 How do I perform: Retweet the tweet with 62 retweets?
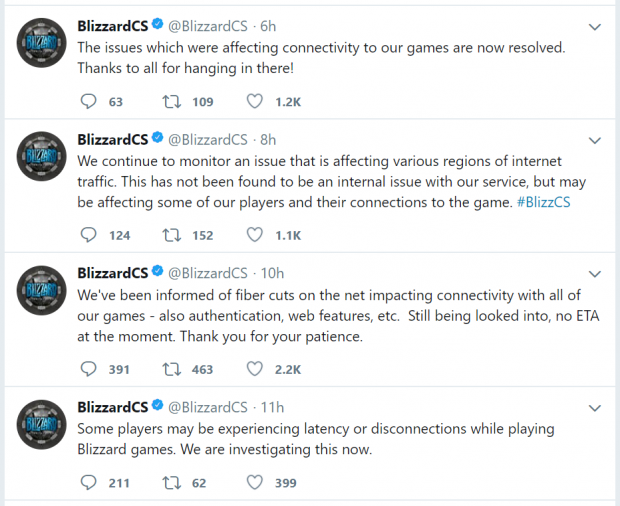173,483
